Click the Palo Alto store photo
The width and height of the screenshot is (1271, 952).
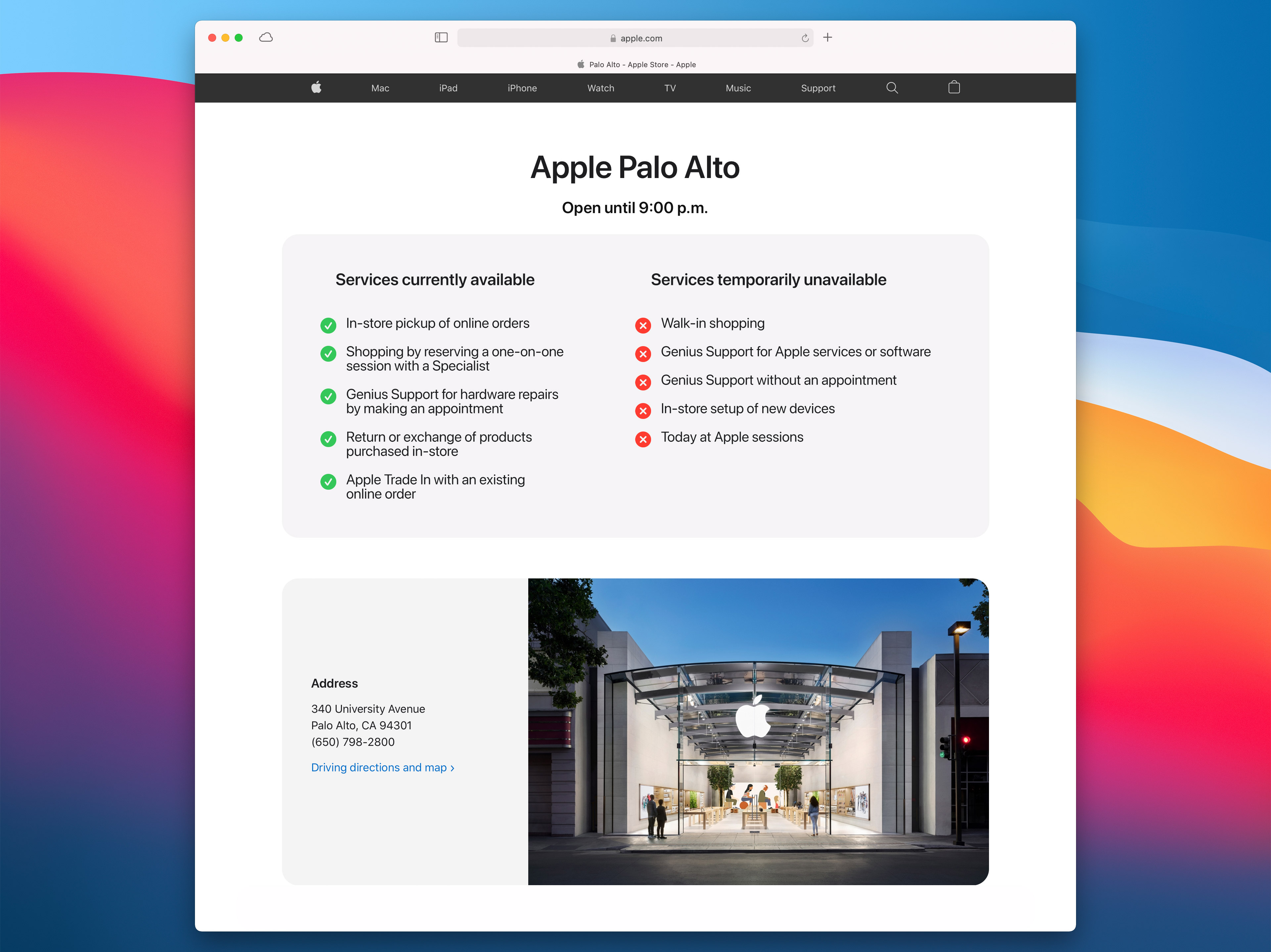tap(758, 731)
